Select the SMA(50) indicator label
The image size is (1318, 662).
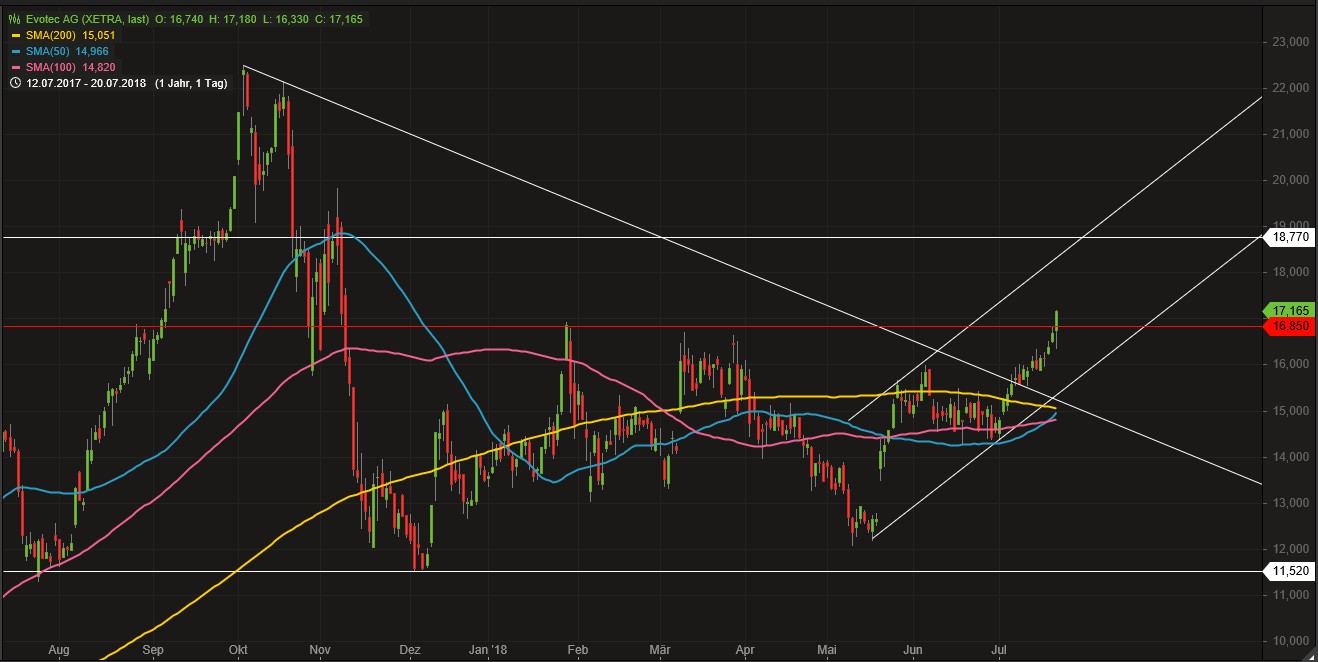tap(46, 50)
